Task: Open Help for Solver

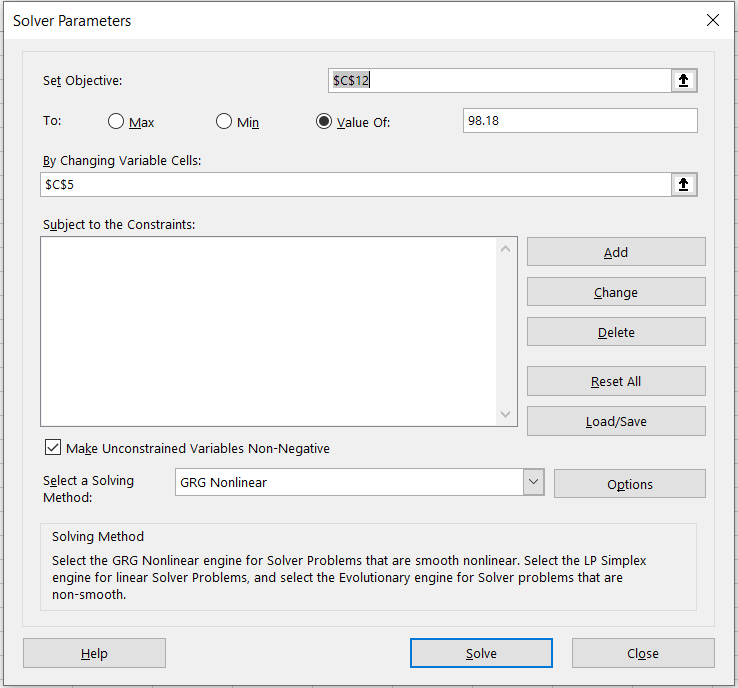Action: (94, 653)
